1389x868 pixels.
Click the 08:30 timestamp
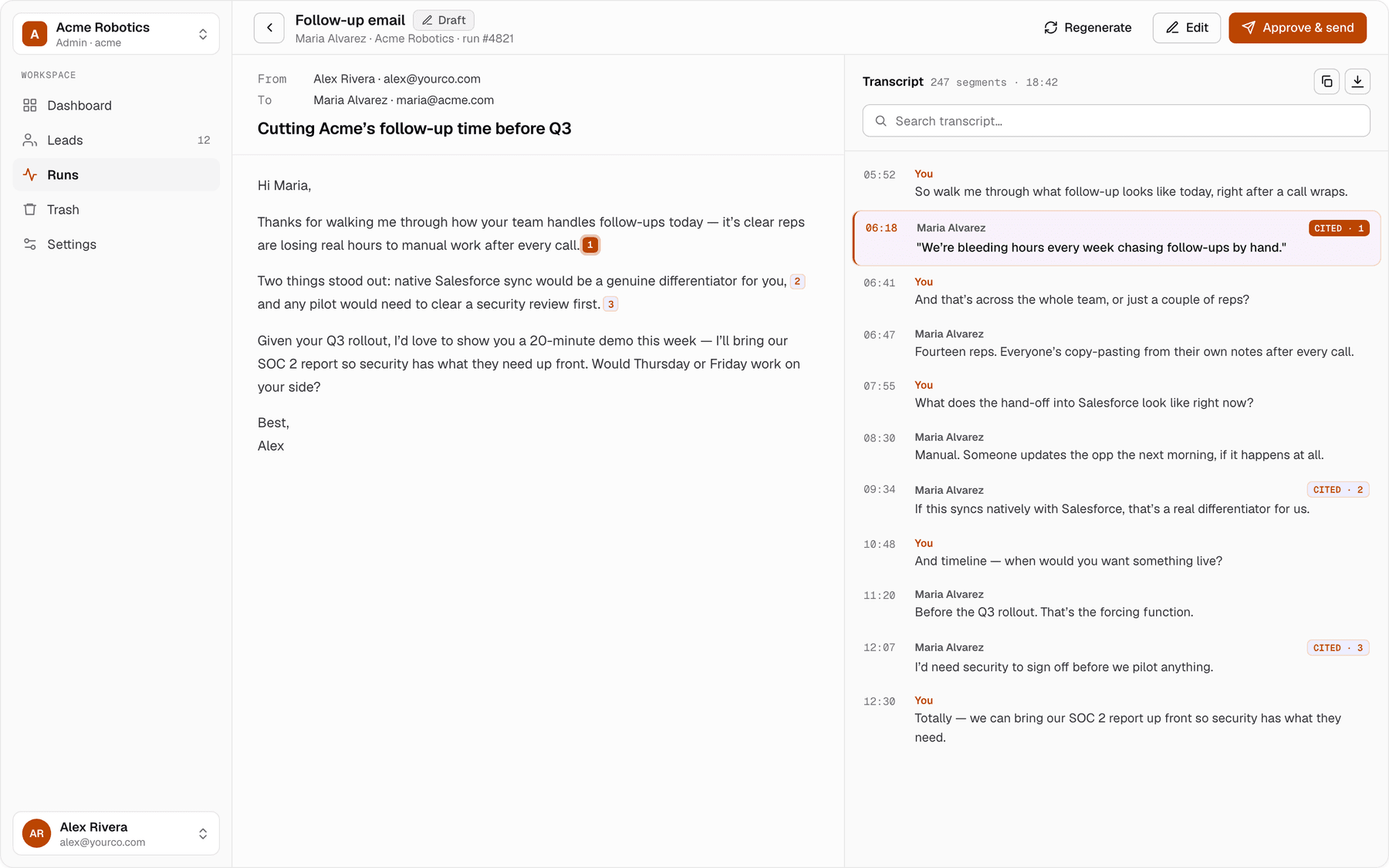tap(880, 438)
